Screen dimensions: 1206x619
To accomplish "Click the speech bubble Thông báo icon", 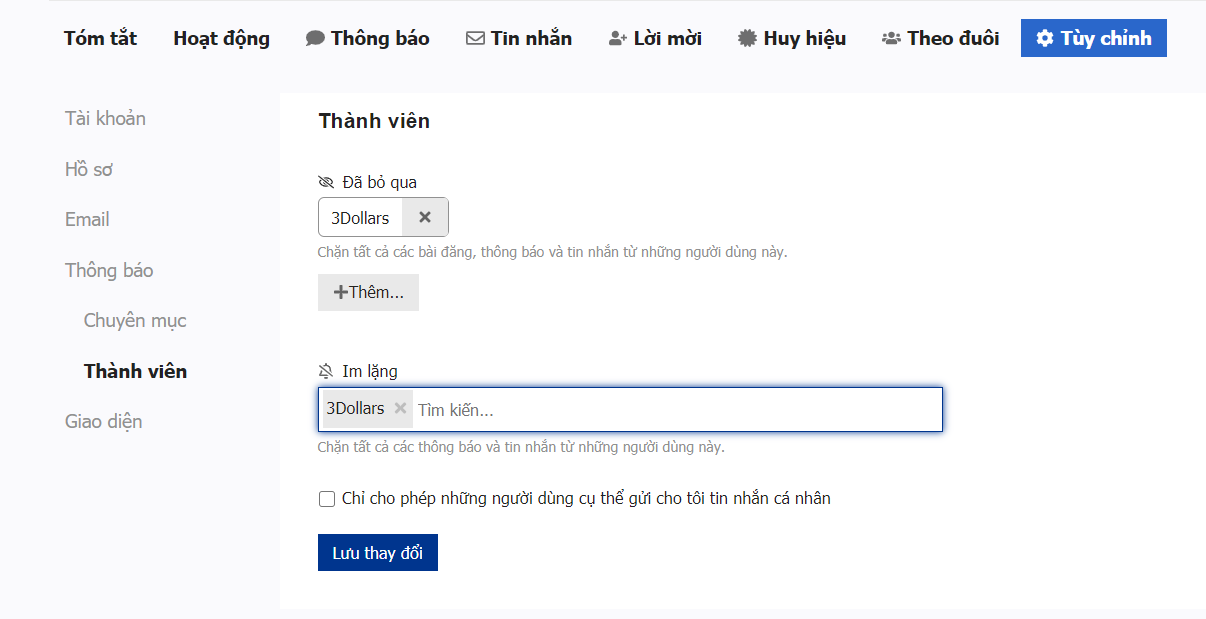I will pos(315,39).
